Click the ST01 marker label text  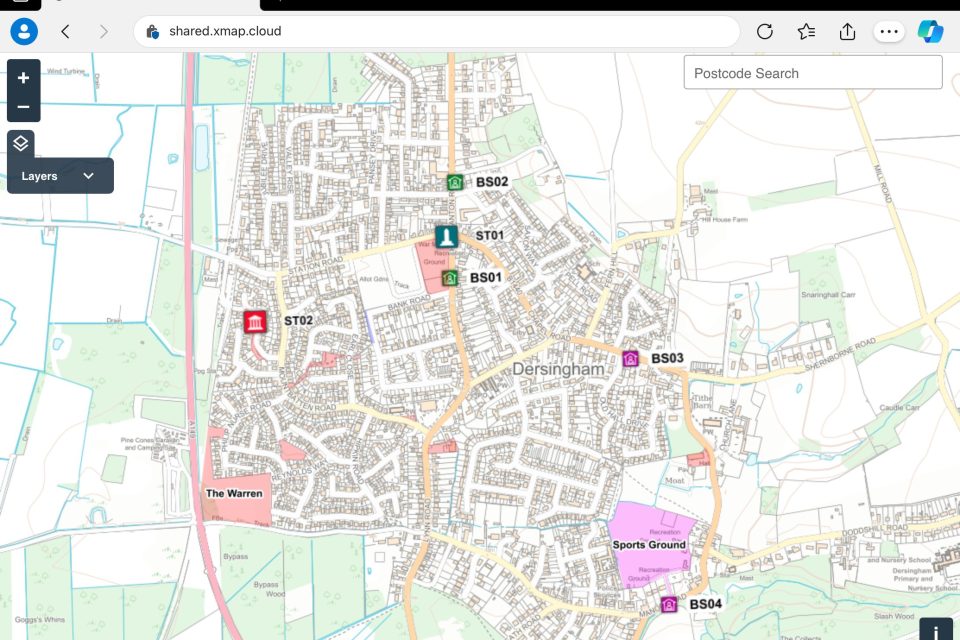tap(490, 235)
